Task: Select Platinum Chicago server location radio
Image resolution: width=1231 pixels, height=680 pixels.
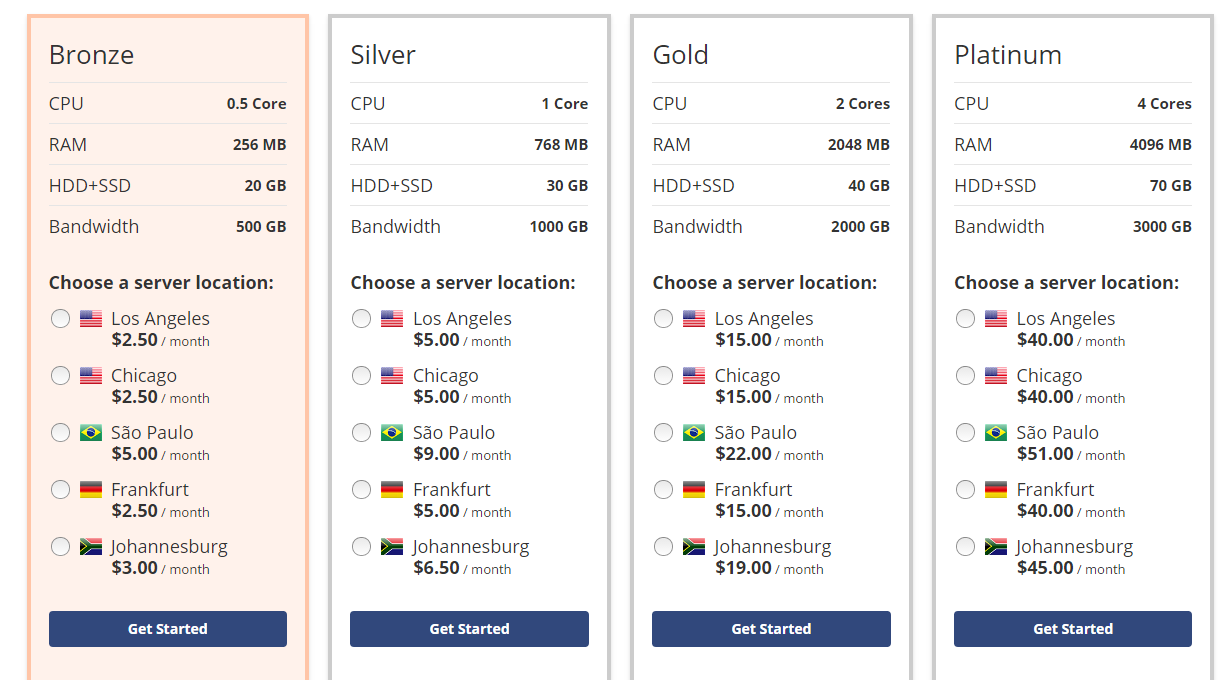Action: [965, 376]
